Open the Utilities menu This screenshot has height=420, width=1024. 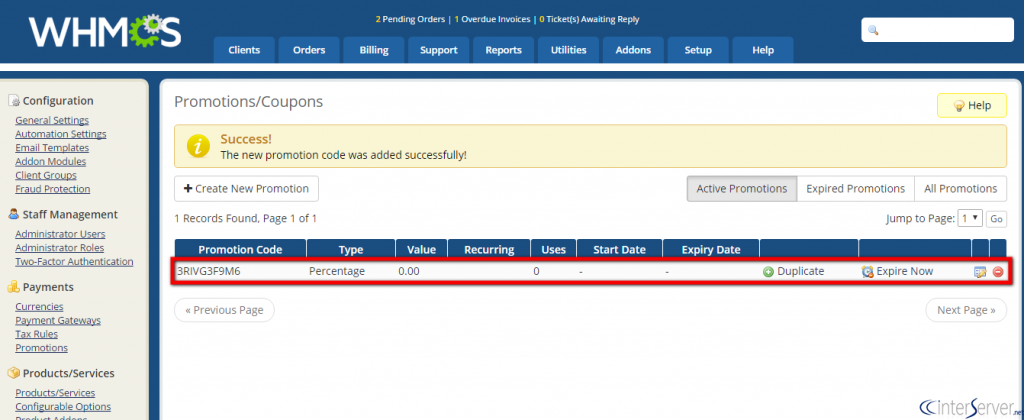569,50
